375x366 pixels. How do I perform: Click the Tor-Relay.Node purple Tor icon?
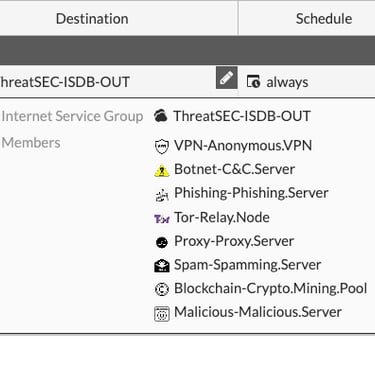coord(162,219)
